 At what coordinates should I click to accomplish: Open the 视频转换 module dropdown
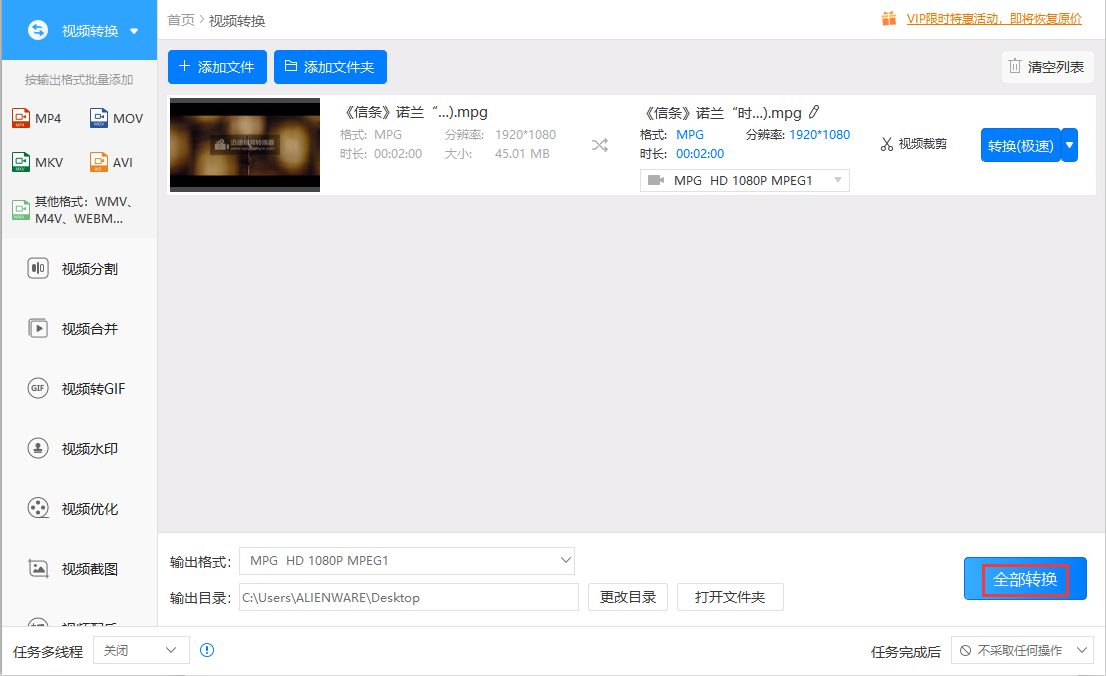click(x=134, y=31)
